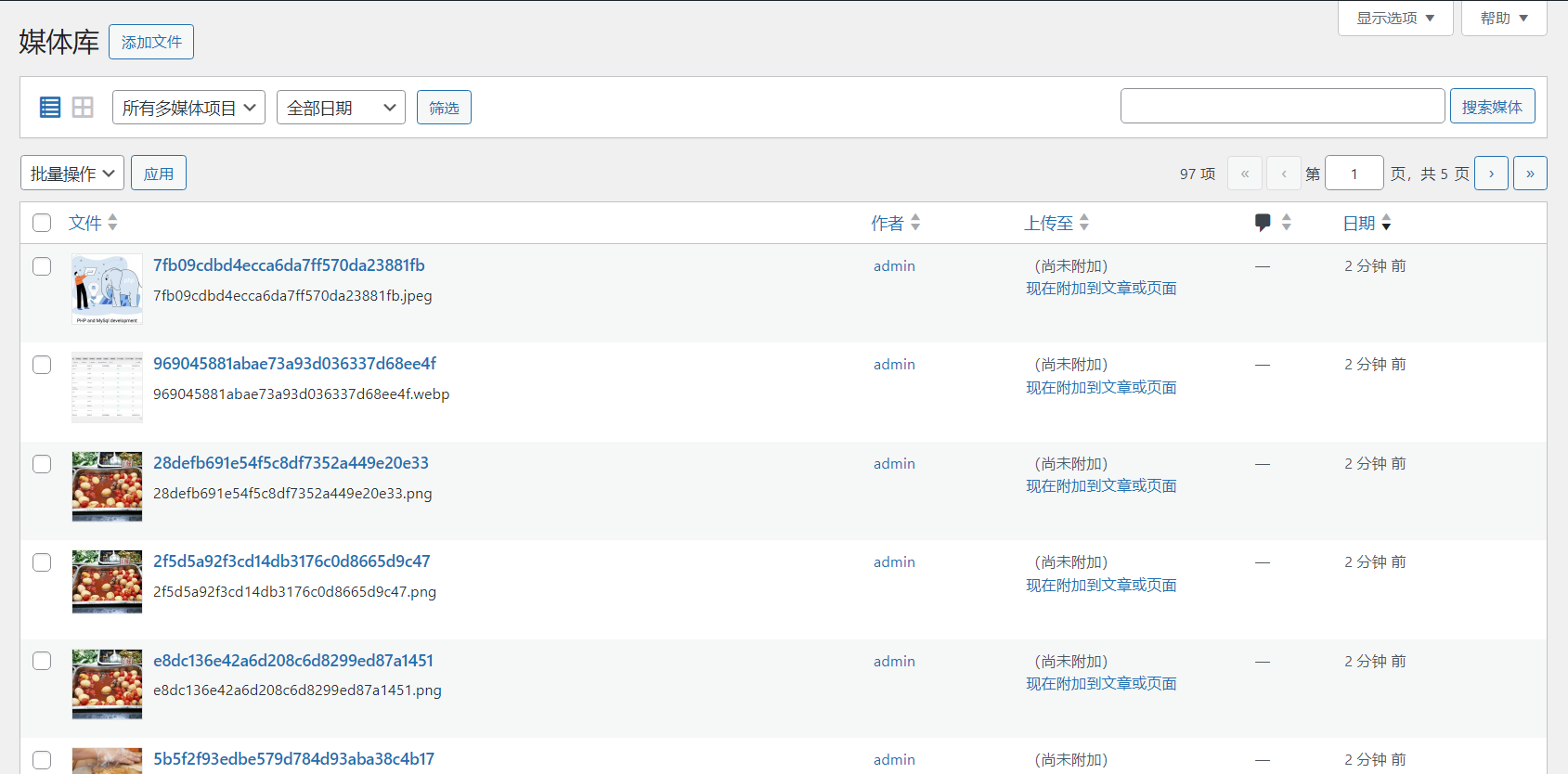Click 现在附加到文章或页面 for 7fb09cdbd4ecca6da7ff570da23881fb
This screenshot has height=774, width=1568.
[x=1101, y=289]
